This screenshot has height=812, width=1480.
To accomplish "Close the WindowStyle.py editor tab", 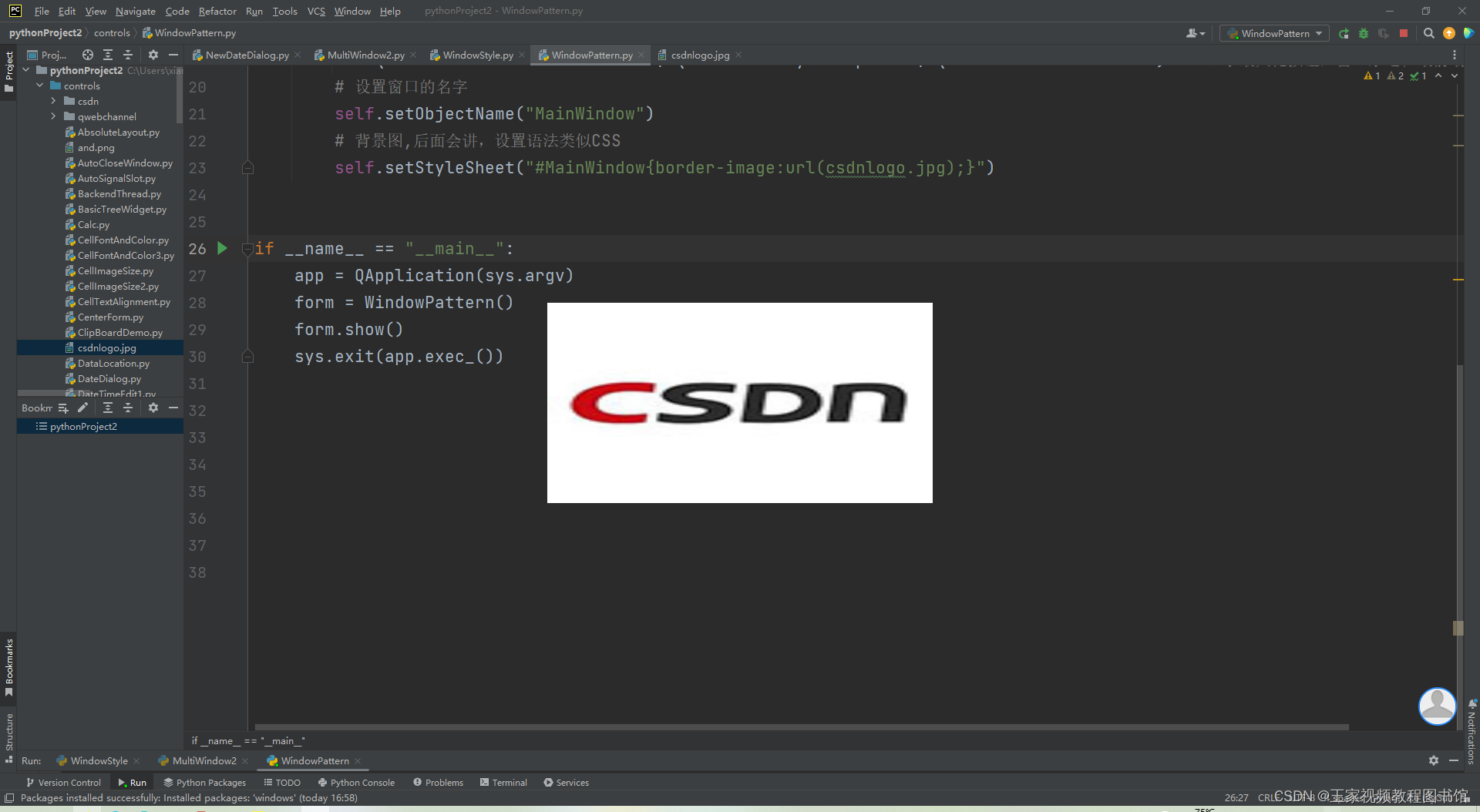I will click(x=522, y=55).
